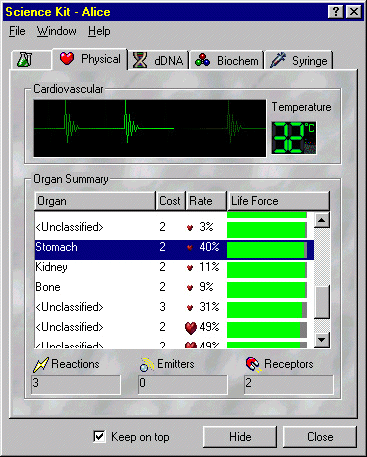Viewport: 367px width, 457px height.
Task: Sort by the Cost column header
Action: 171,201
